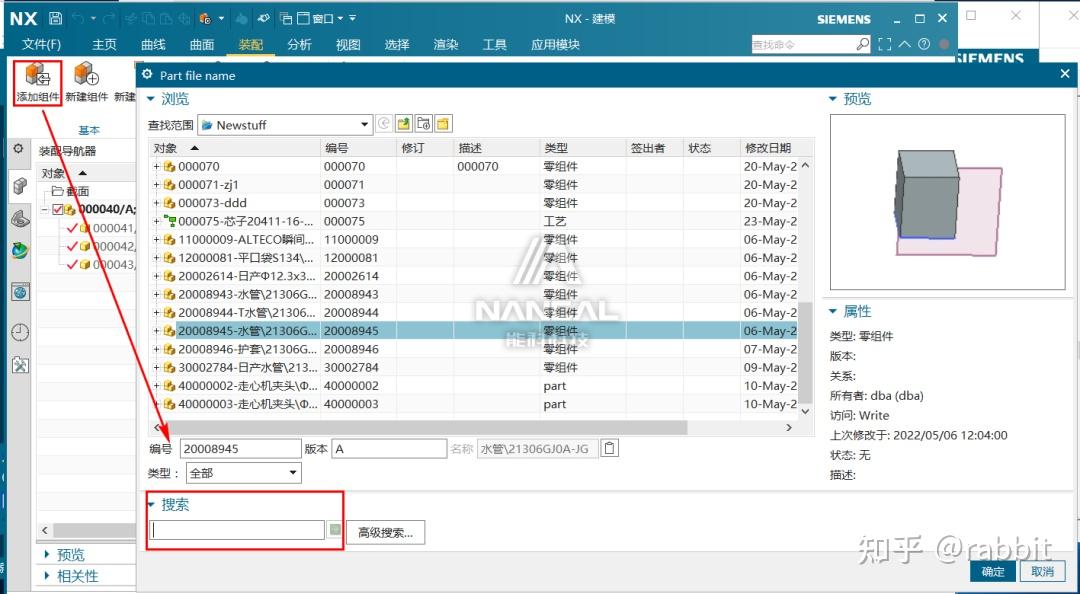The width and height of the screenshot is (1080, 594).
Task: Open the History palette in the left sidebar
Action: tap(21, 331)
